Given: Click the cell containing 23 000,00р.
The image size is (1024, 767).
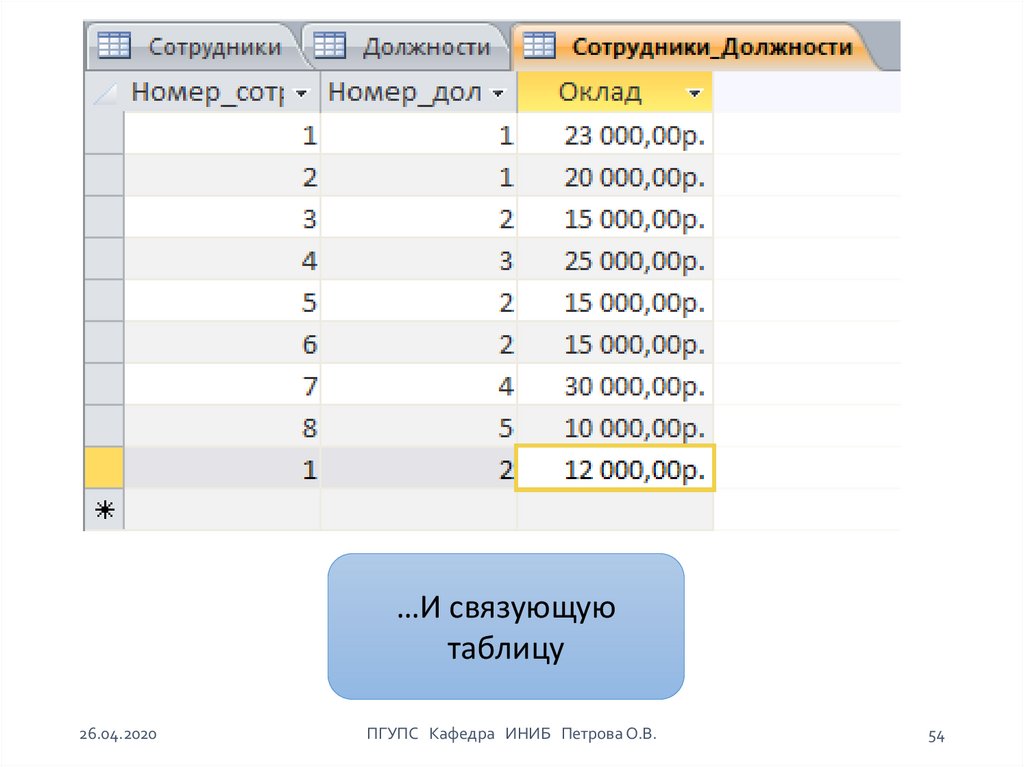Looking at the screenshot, I should pyautogui.click(x=615, y=134).
